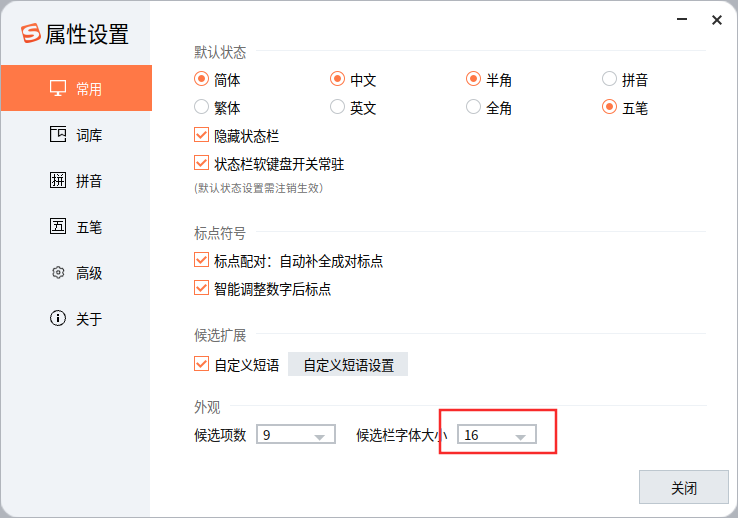Click the Sogou logo beside 属性设置
The image size is (738, 518).
coord(31,33)
